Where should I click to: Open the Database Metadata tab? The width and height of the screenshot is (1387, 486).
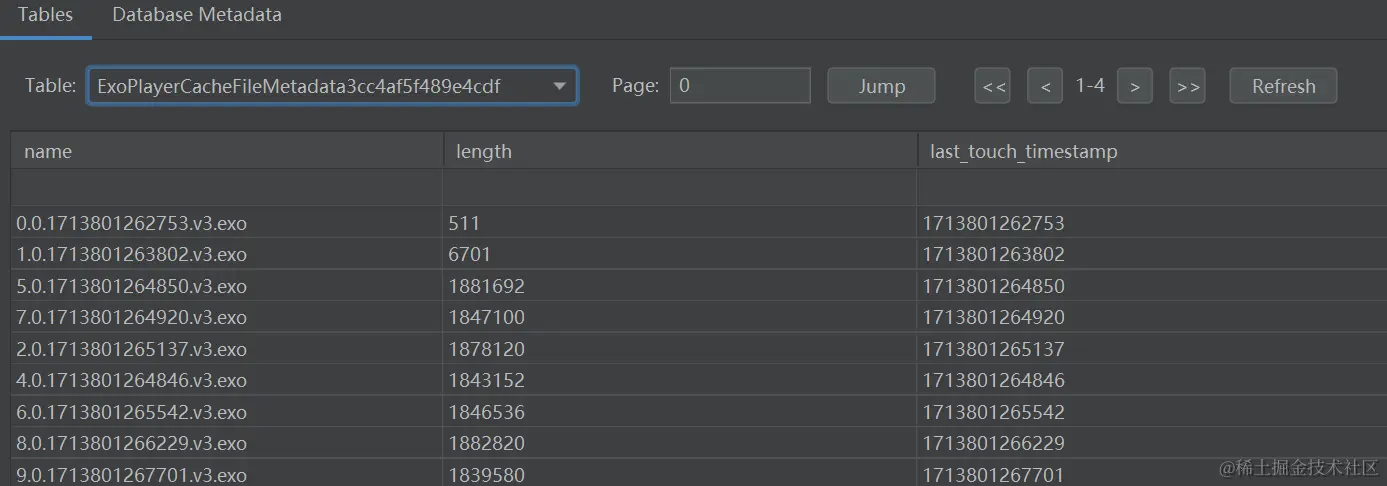[197, 16]
